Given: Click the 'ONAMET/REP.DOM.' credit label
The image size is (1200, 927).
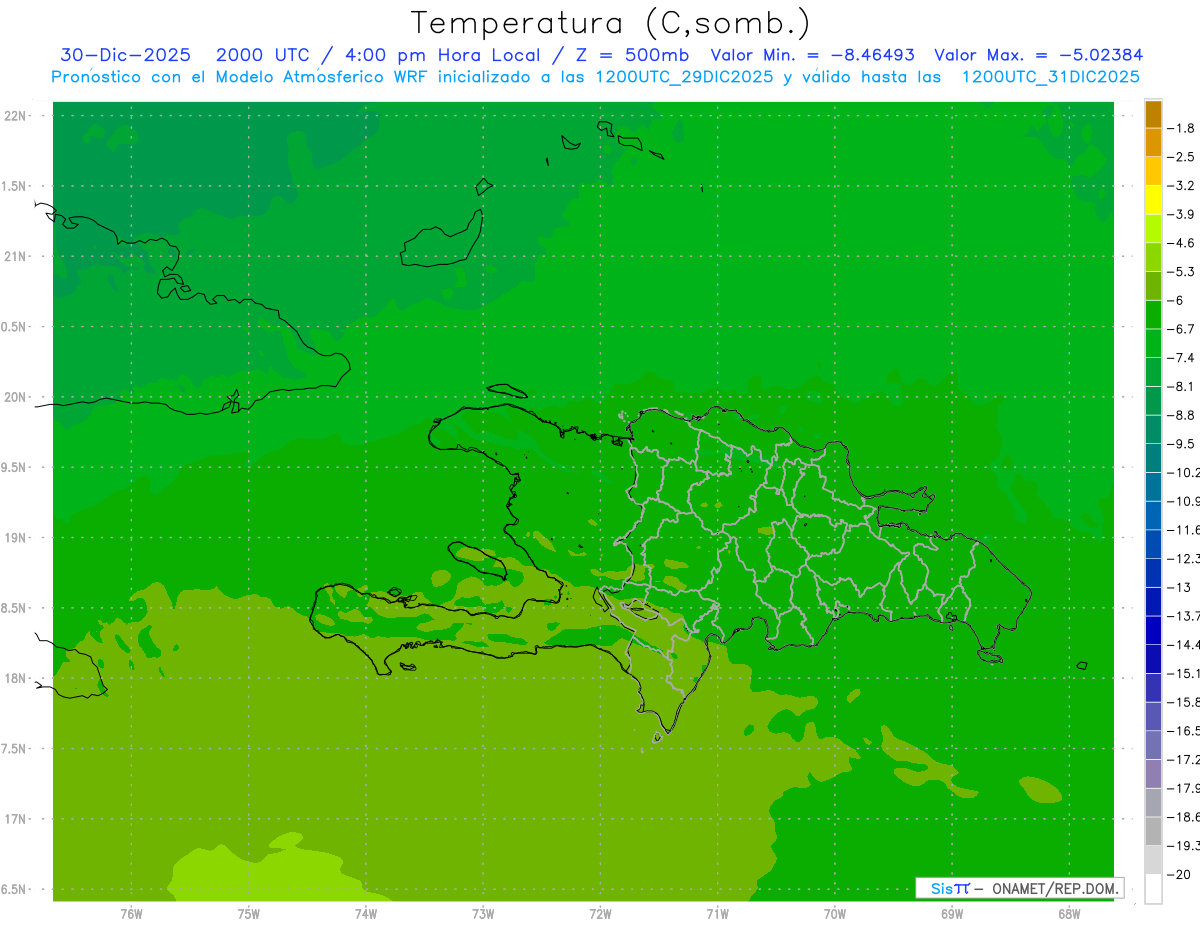Looking at the screenshot, I should click(1055, 888).
